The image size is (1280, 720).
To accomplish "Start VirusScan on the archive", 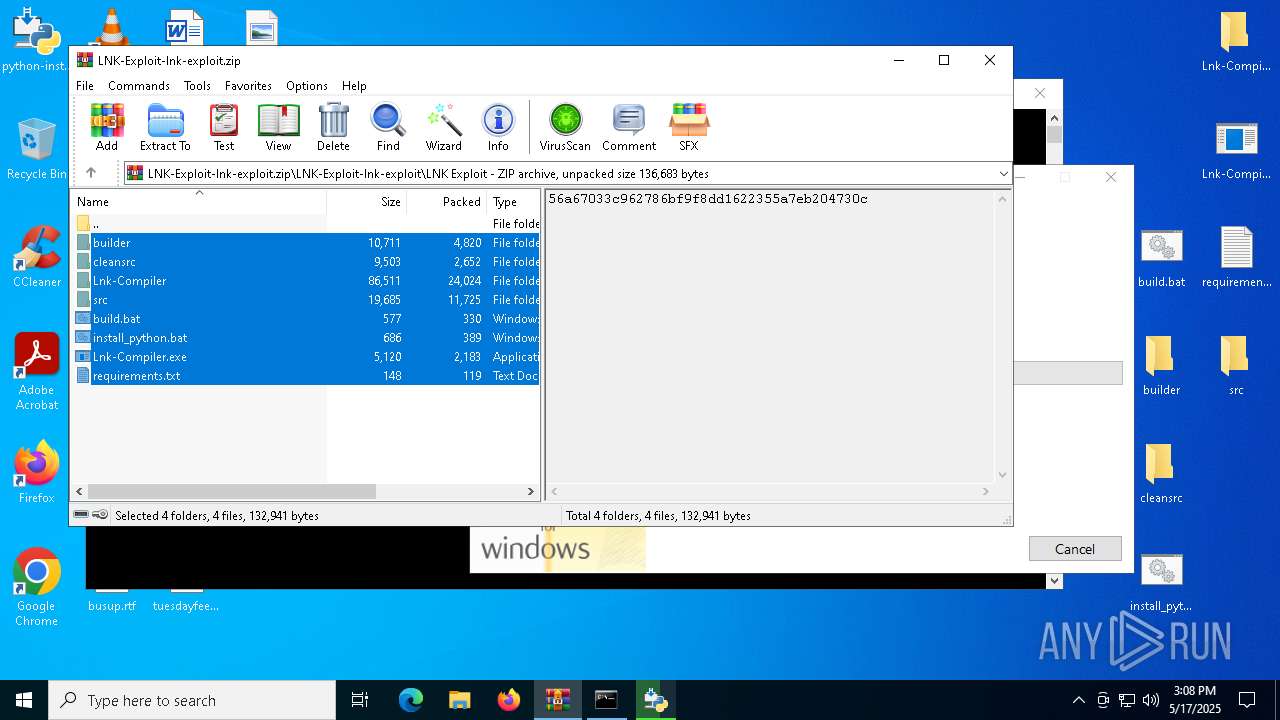I will tap(565, 127).
